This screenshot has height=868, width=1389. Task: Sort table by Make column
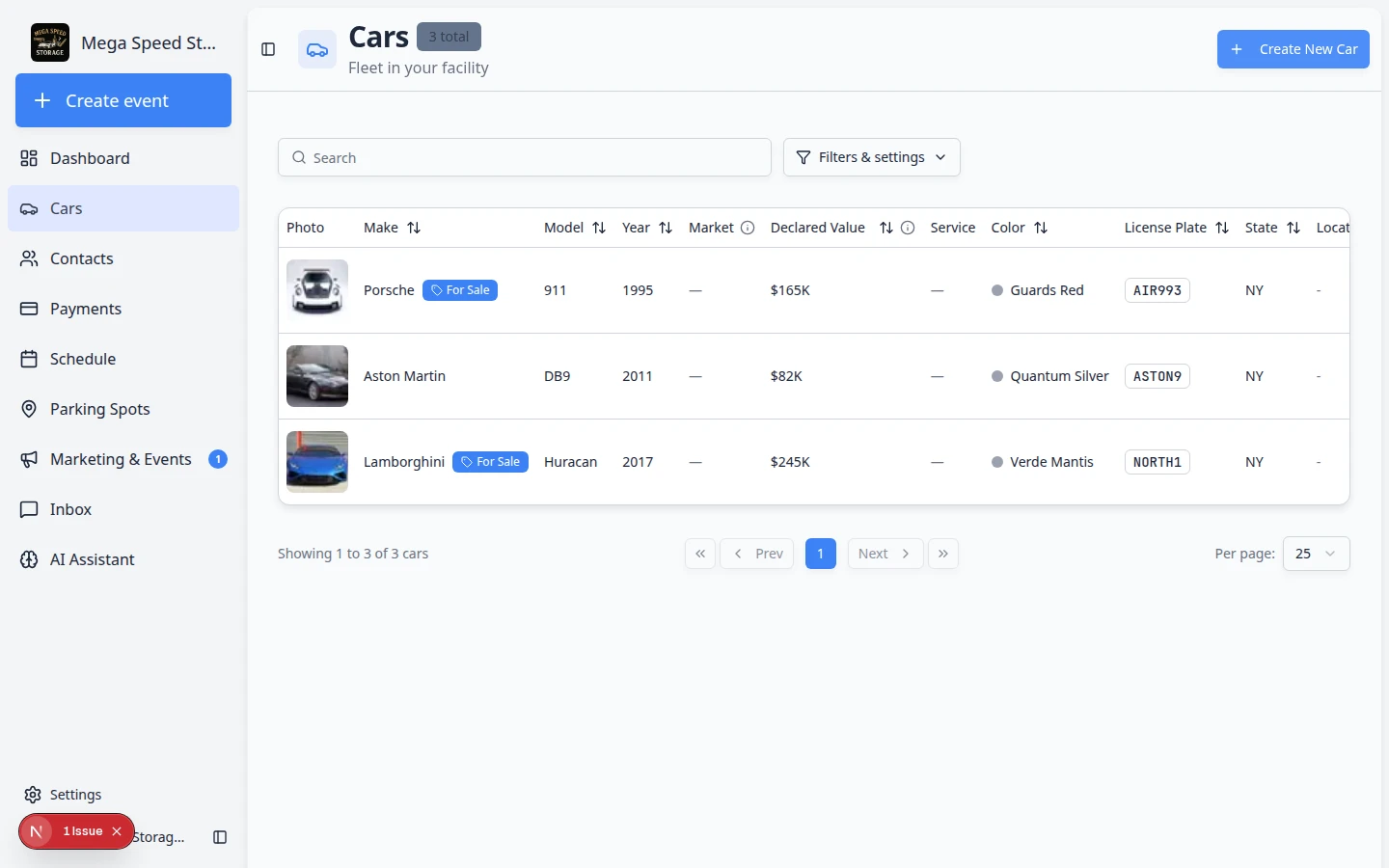tap(414, 228)
